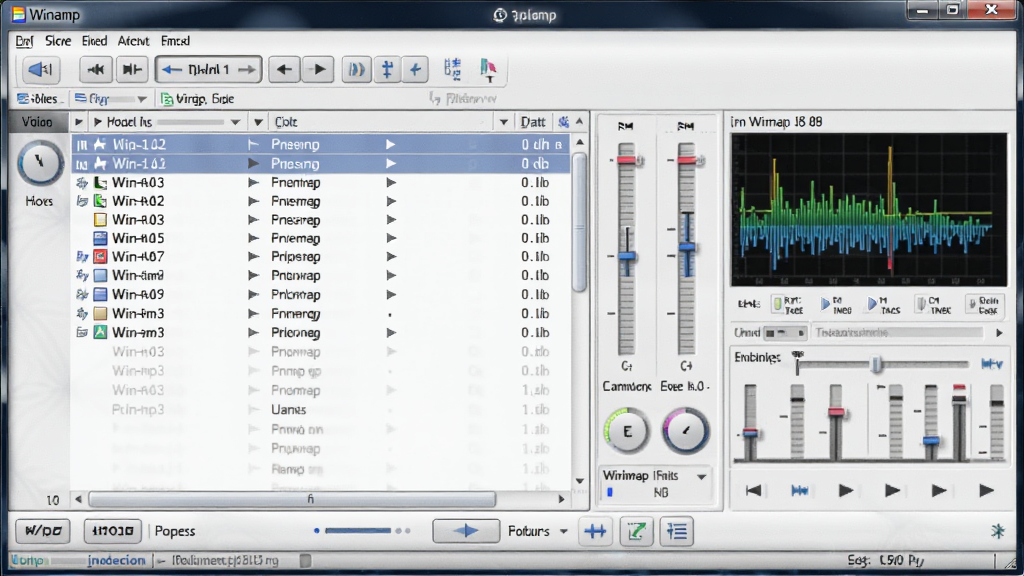Click the Popess button
The height and width of the screenshot is (576, 1024).
[175, 531]
